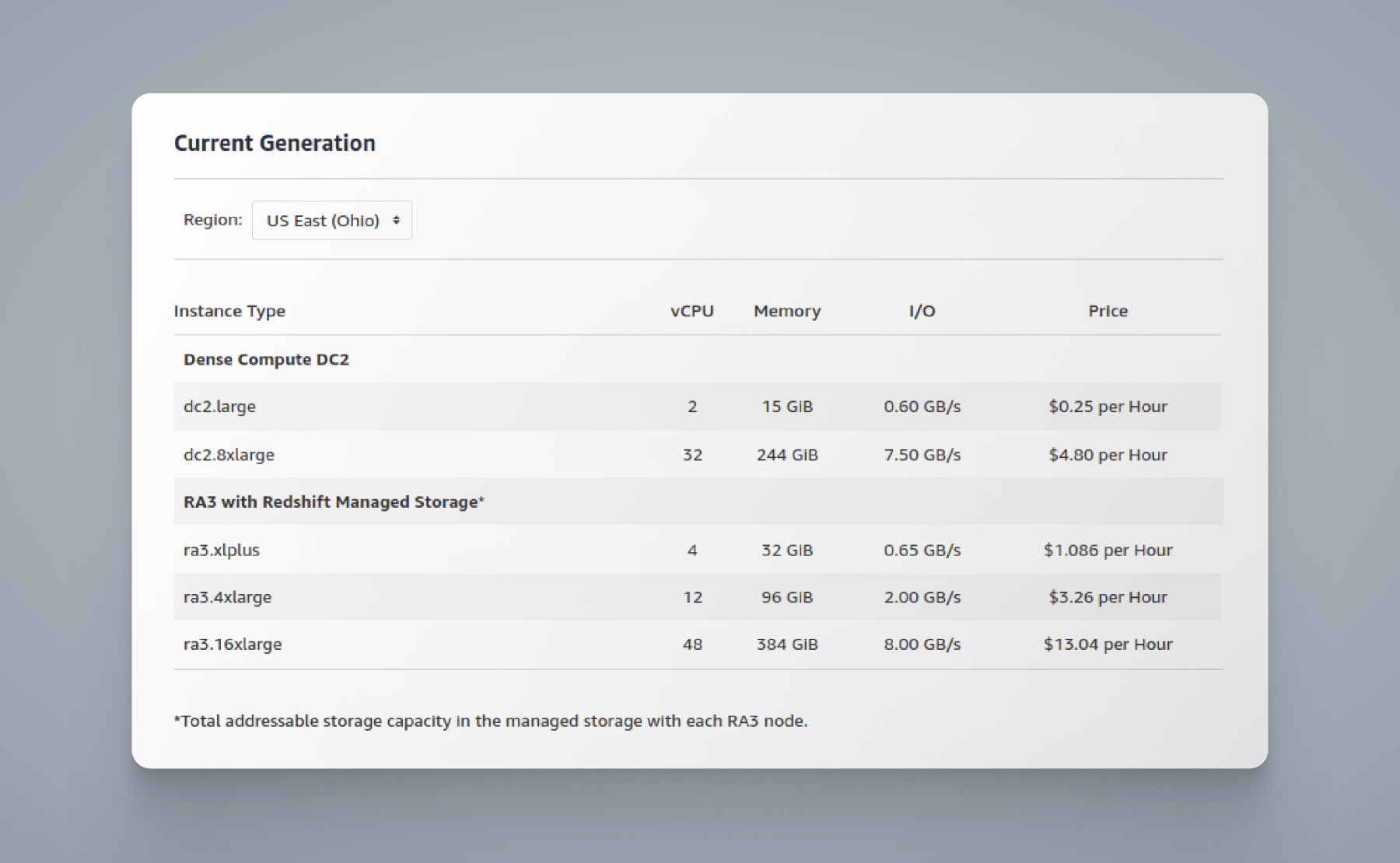Screen dimensions: 1400x863
Task: Click the '384 GiB' memory value
Action: pyautogui.click(x=787, y=645)
